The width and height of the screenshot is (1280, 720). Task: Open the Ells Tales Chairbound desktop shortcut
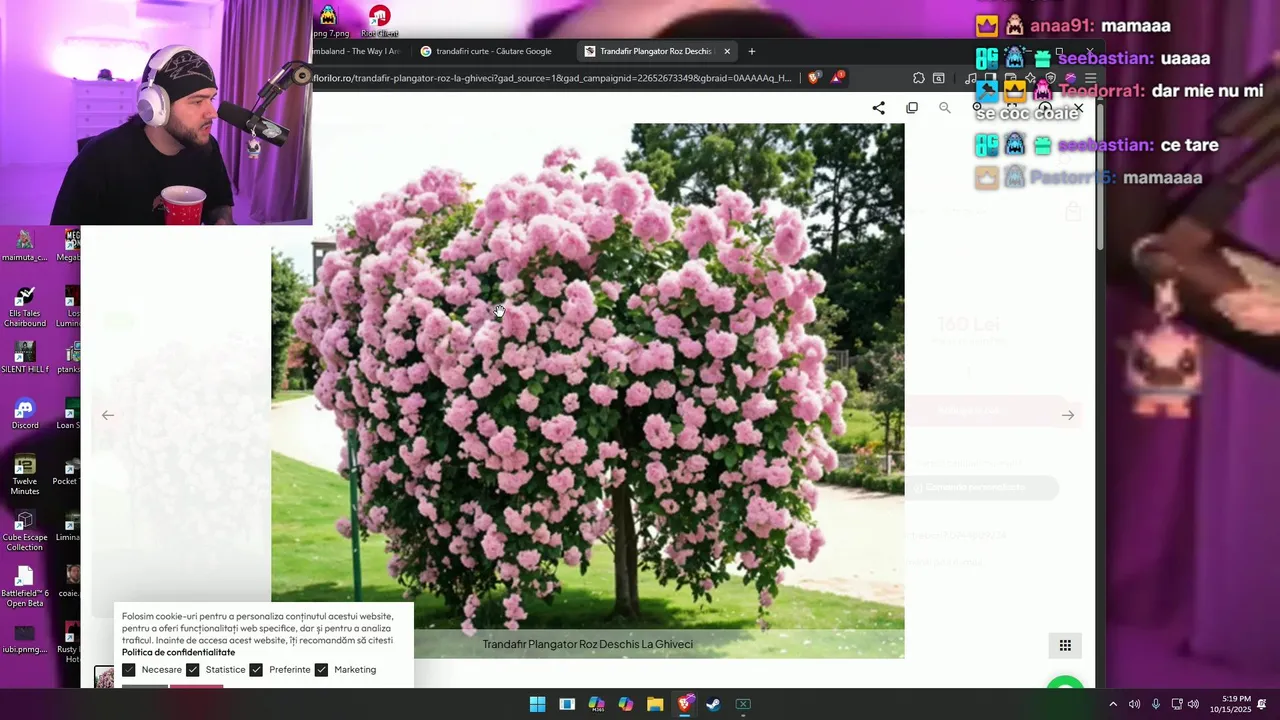click(x=25, y=306)
